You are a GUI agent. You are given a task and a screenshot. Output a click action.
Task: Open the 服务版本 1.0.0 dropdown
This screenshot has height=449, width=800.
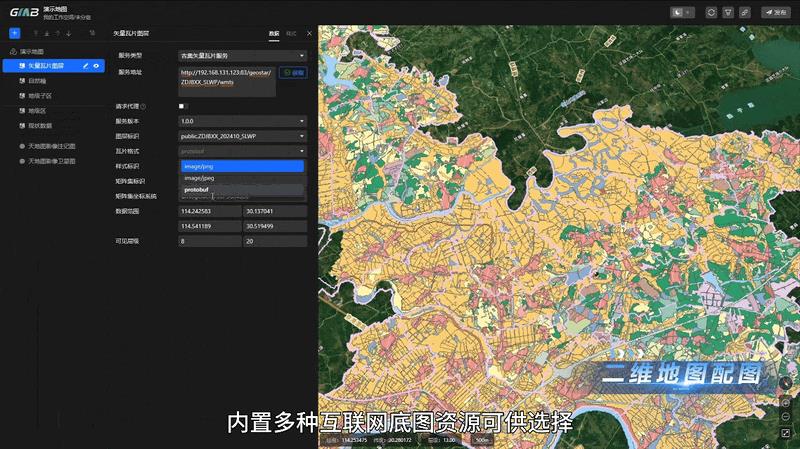click(242, 120)
